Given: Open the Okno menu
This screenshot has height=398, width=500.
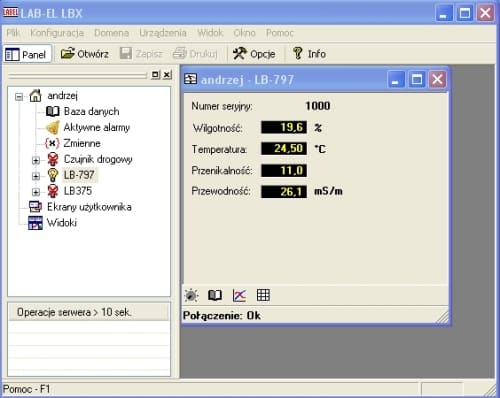Looking at the screenshot, I should (244, 33).
